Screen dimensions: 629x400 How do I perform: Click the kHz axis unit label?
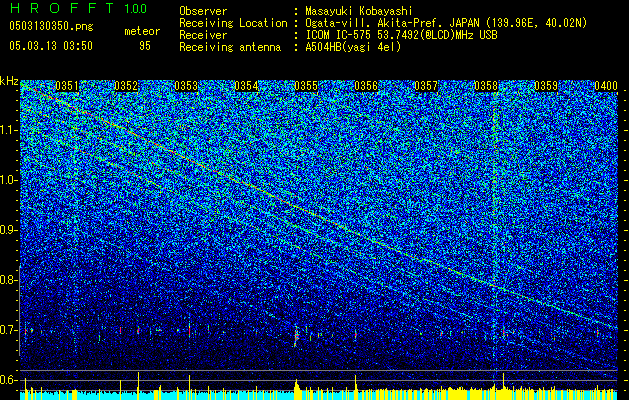(x=9, y=81)
